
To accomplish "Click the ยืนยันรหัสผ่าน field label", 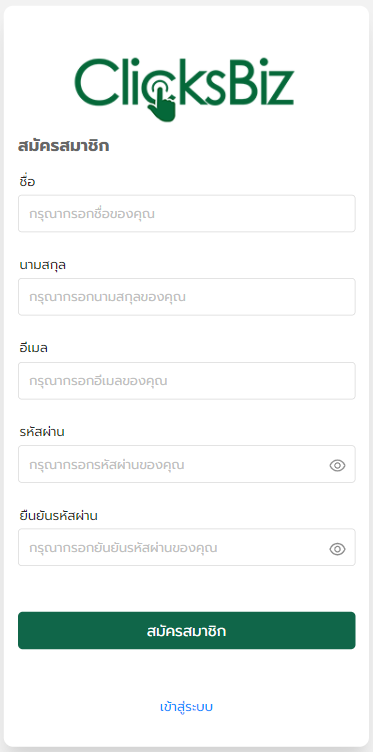I will [x=59, y=516].
